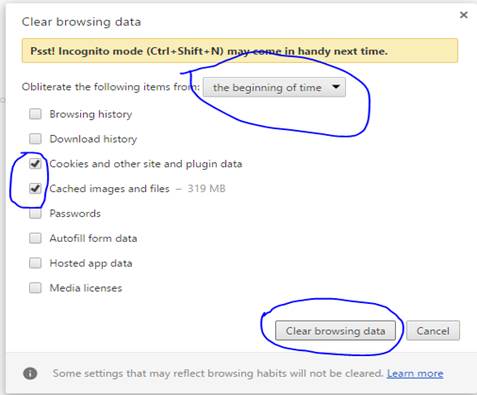Click the info icon beside the settings note
477x395 pixels.
click(30, 373)
